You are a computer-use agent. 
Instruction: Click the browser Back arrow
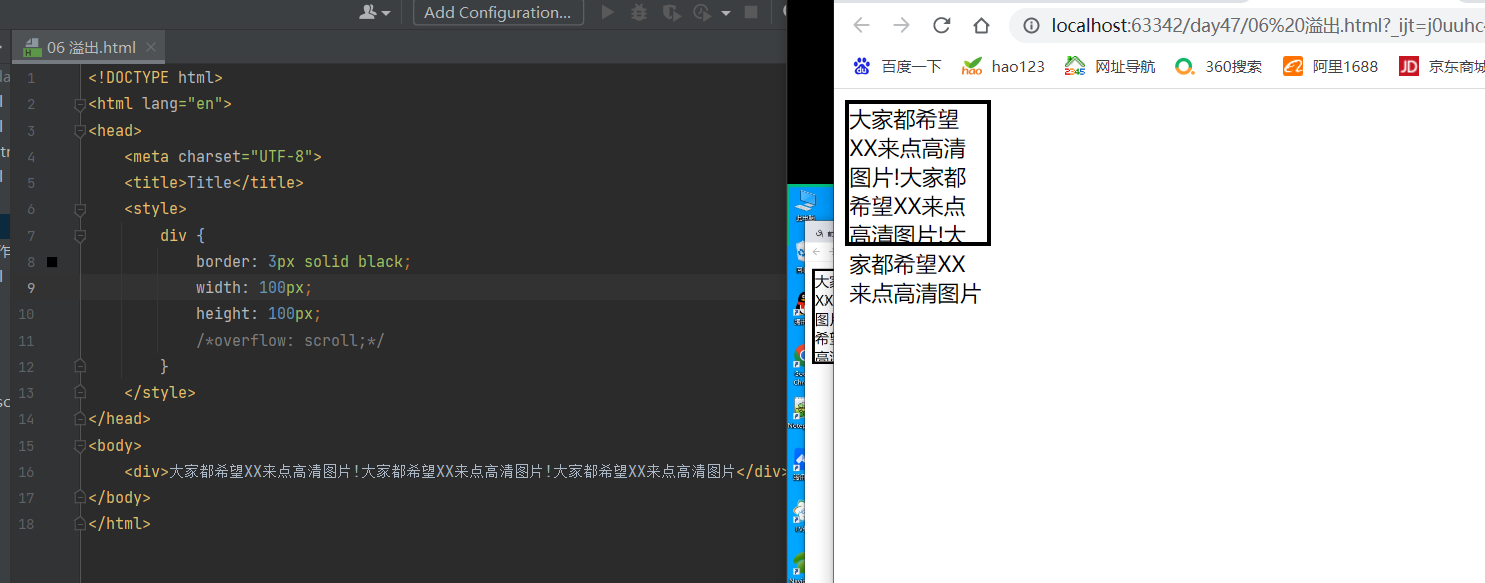[861, 25]
